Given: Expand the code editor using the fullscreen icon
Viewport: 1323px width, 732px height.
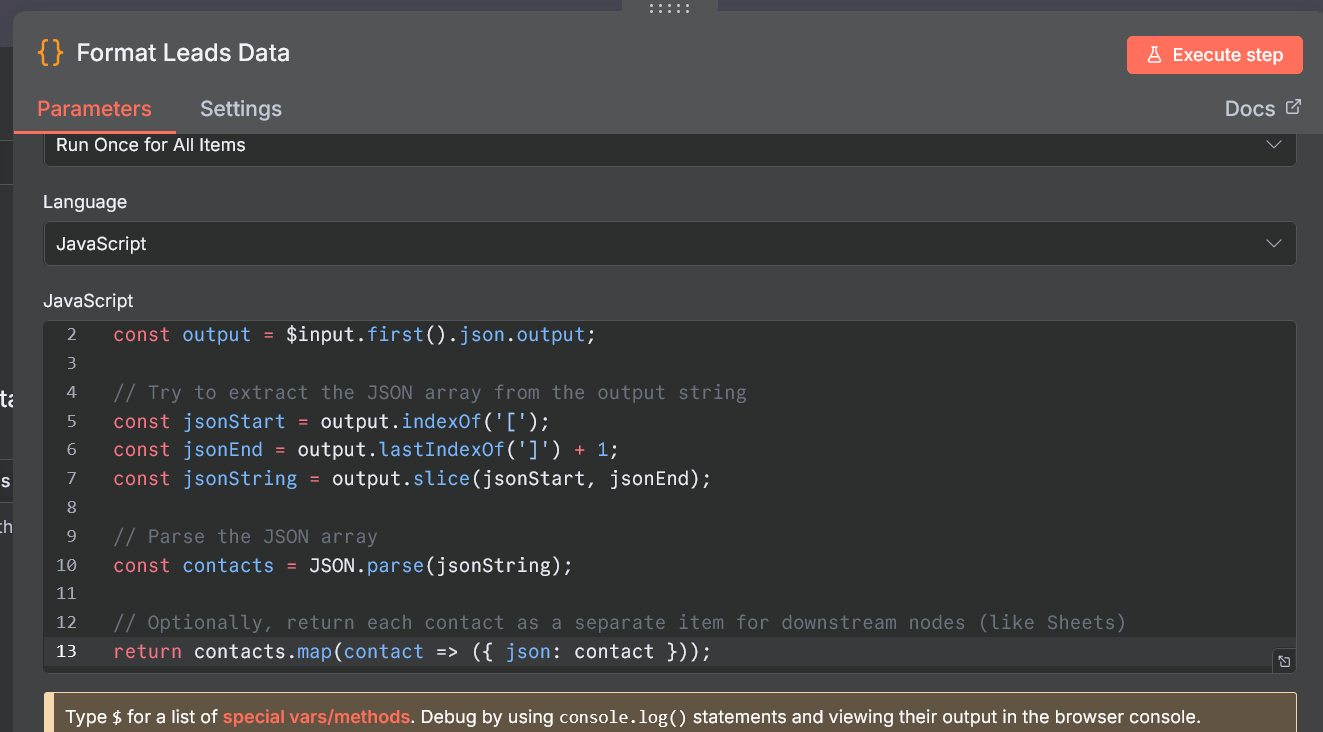Looking at the screenshot, I should click(x=1284, y=661).
